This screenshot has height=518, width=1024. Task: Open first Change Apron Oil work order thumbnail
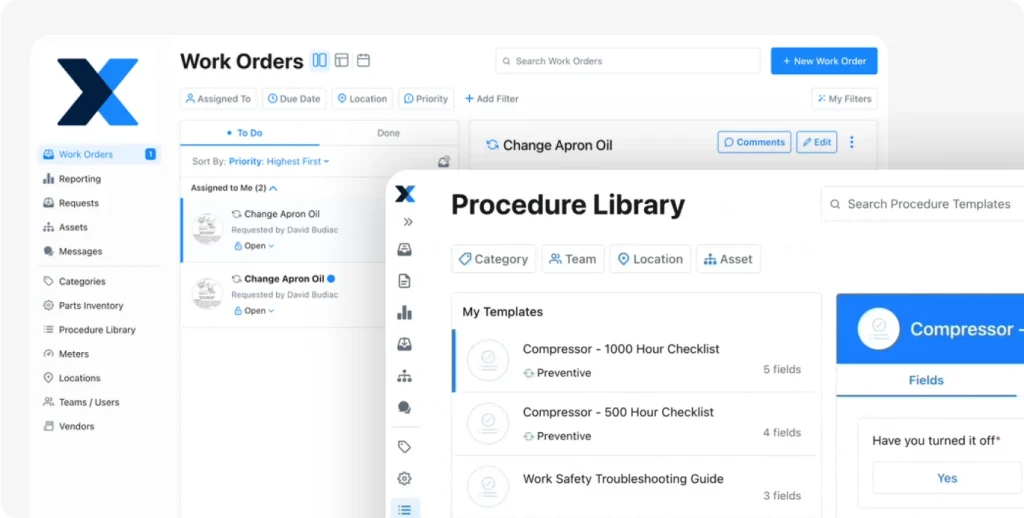coord(208,229)
